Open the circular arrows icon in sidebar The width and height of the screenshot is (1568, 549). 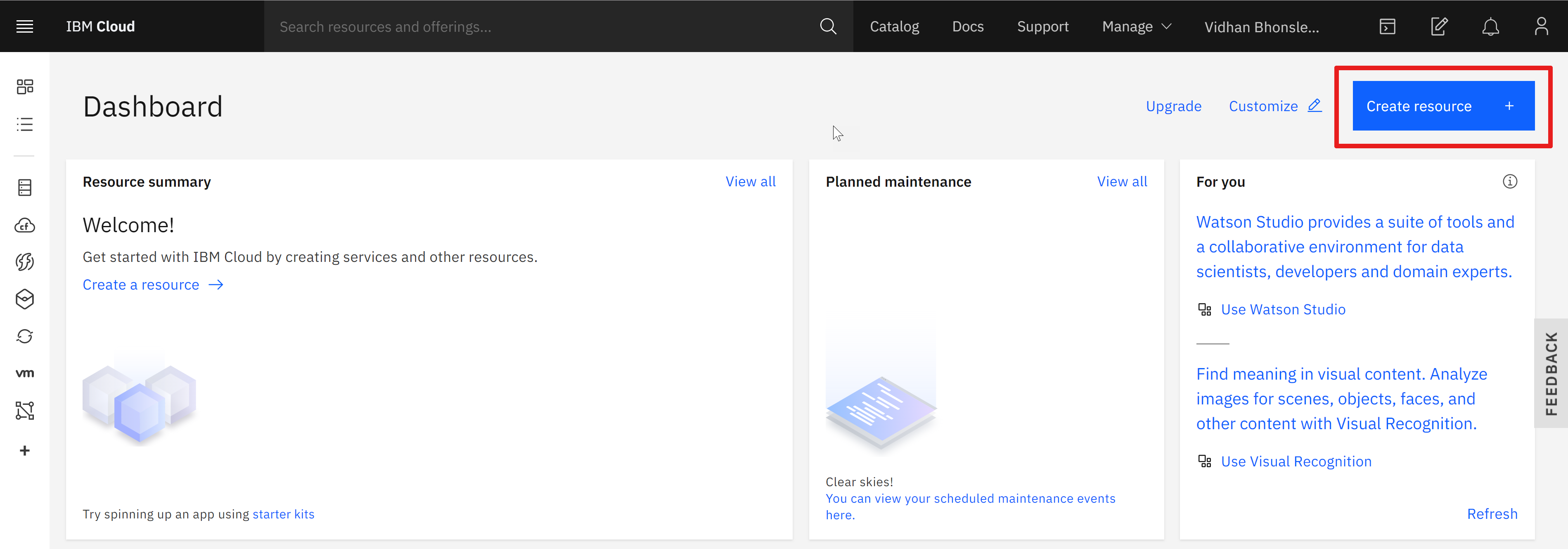point(25,336)
